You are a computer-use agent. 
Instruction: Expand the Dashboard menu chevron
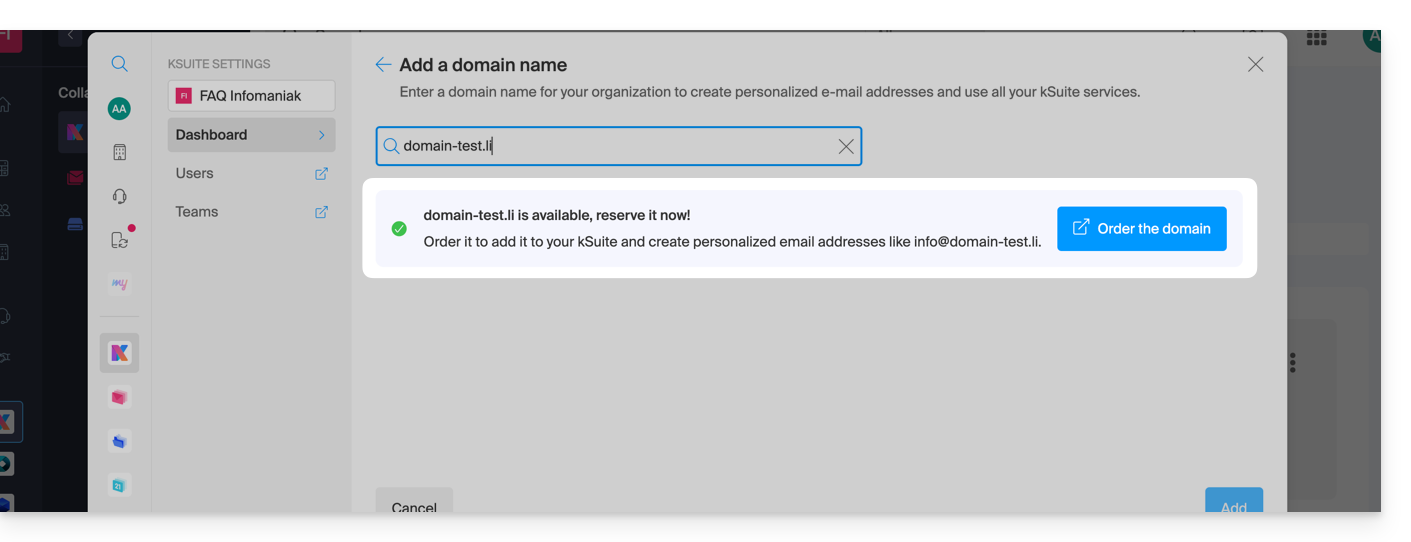pyautogui.click(x=321, y=135)
